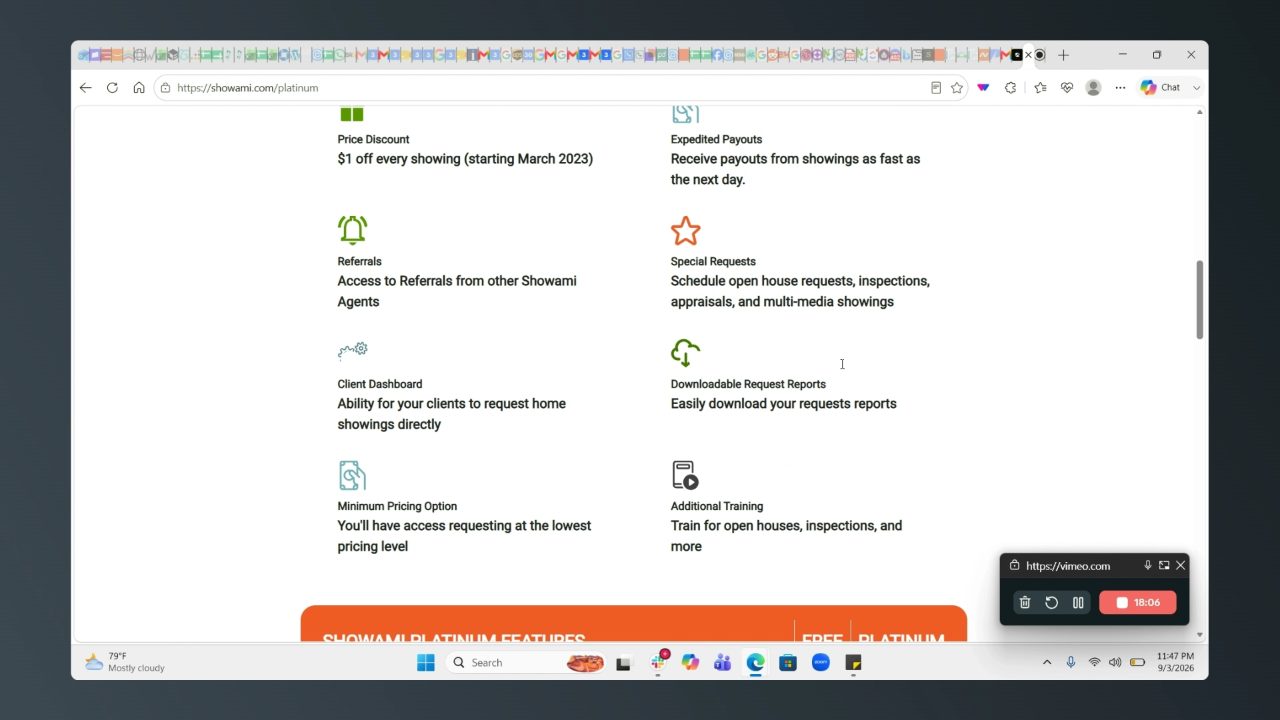The height and width of the screenshot is (720, 1280).
Task: Click the Referrals bell icon
Action: click(352, 230)
